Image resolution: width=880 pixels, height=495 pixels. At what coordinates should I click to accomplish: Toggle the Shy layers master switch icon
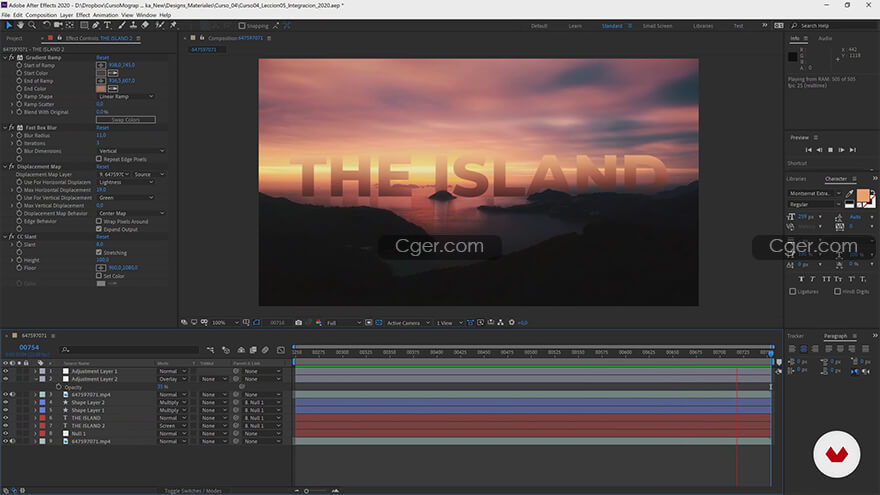point(241,350)
